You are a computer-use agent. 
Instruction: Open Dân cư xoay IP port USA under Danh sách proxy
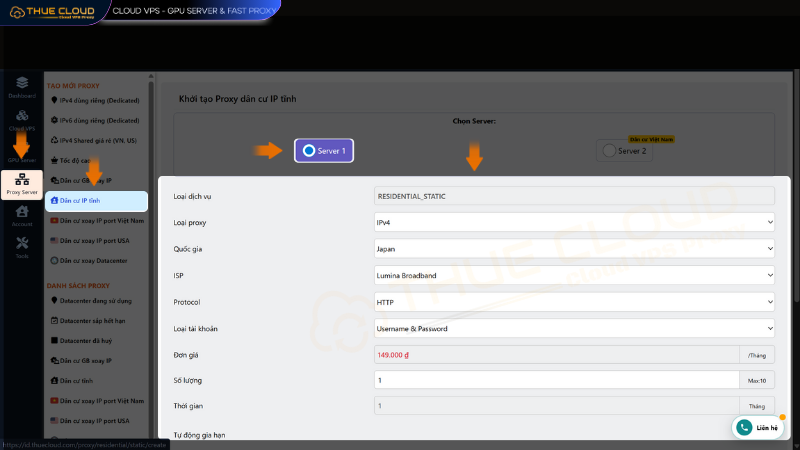[x=90, y=421]
